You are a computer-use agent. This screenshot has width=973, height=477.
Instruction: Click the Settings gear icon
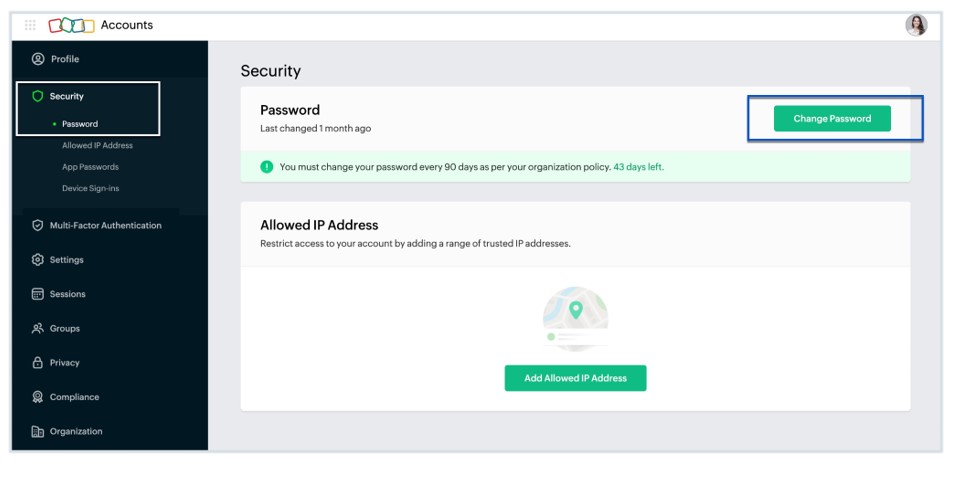click(x=38, y=260)
